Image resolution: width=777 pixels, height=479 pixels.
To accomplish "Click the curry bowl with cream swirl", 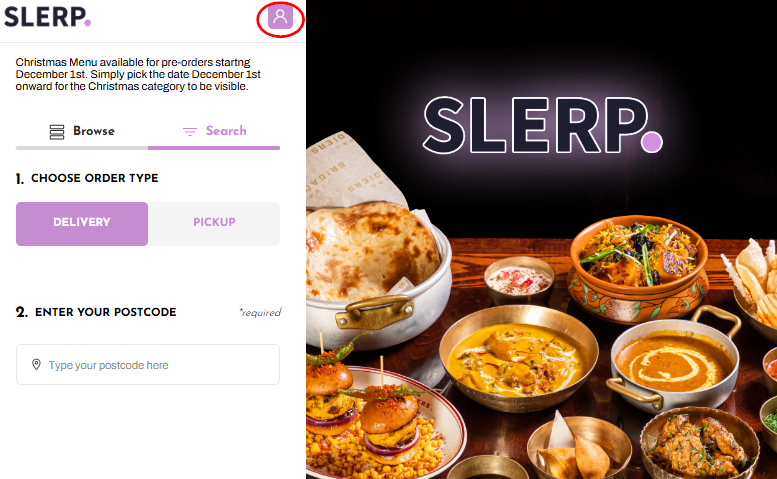I will [674, 364].
